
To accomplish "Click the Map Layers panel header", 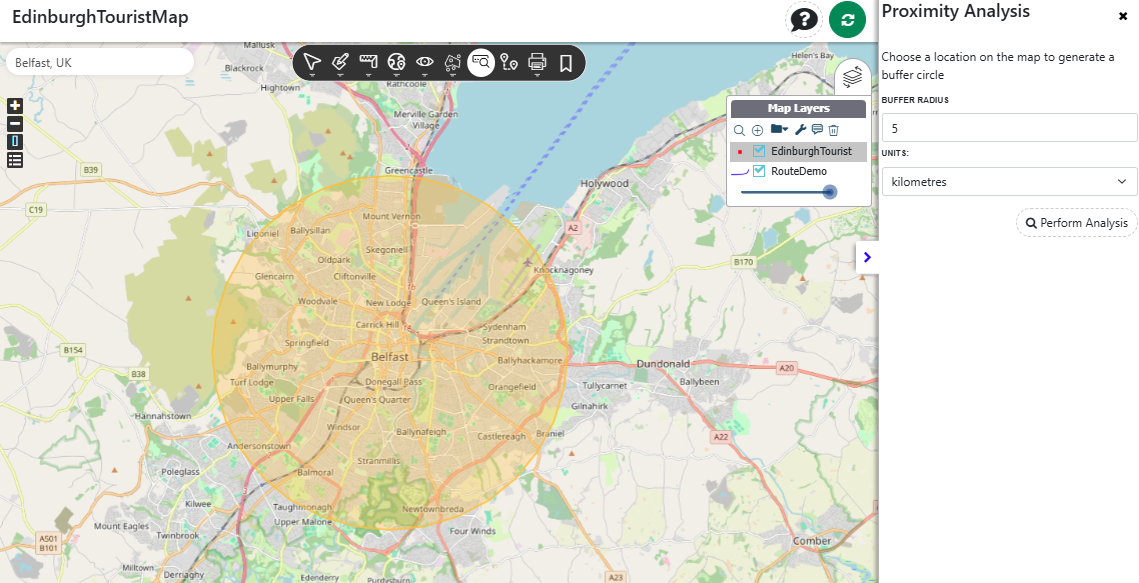I will click(798, 108).
